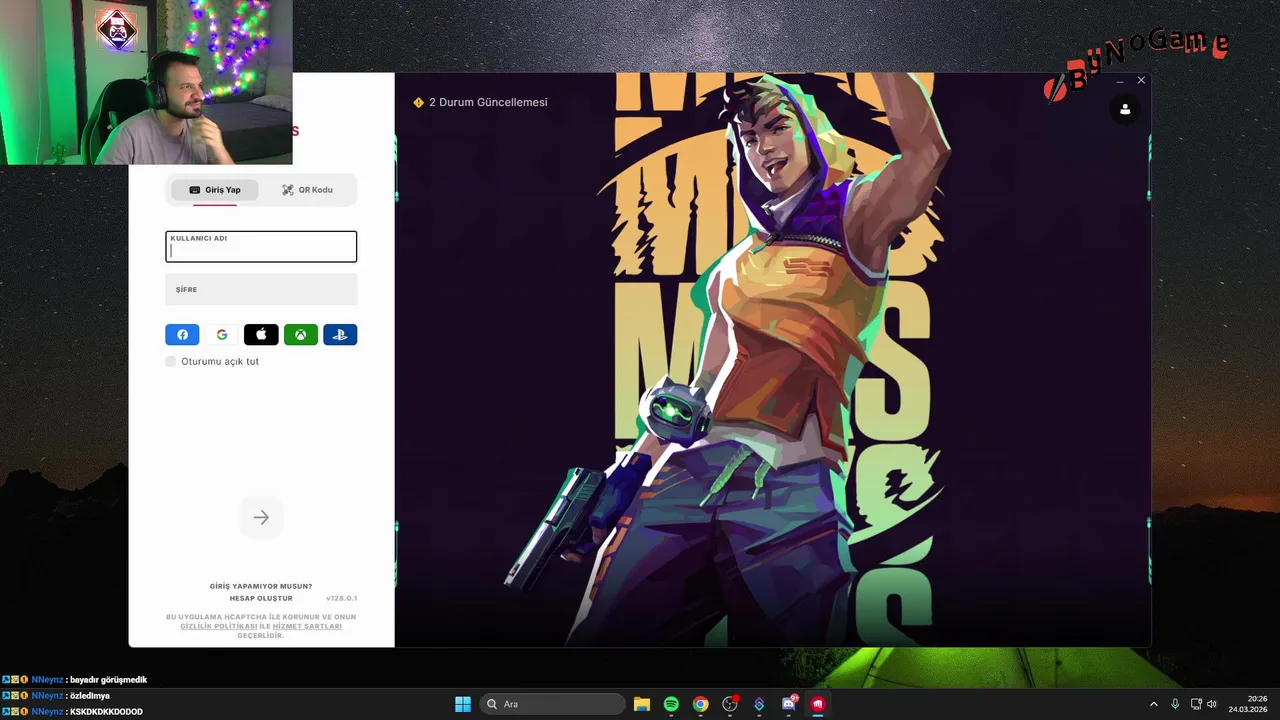Click the webcam overlay of the streamer
Screen dimensions: 1280x720
point(146,82)
